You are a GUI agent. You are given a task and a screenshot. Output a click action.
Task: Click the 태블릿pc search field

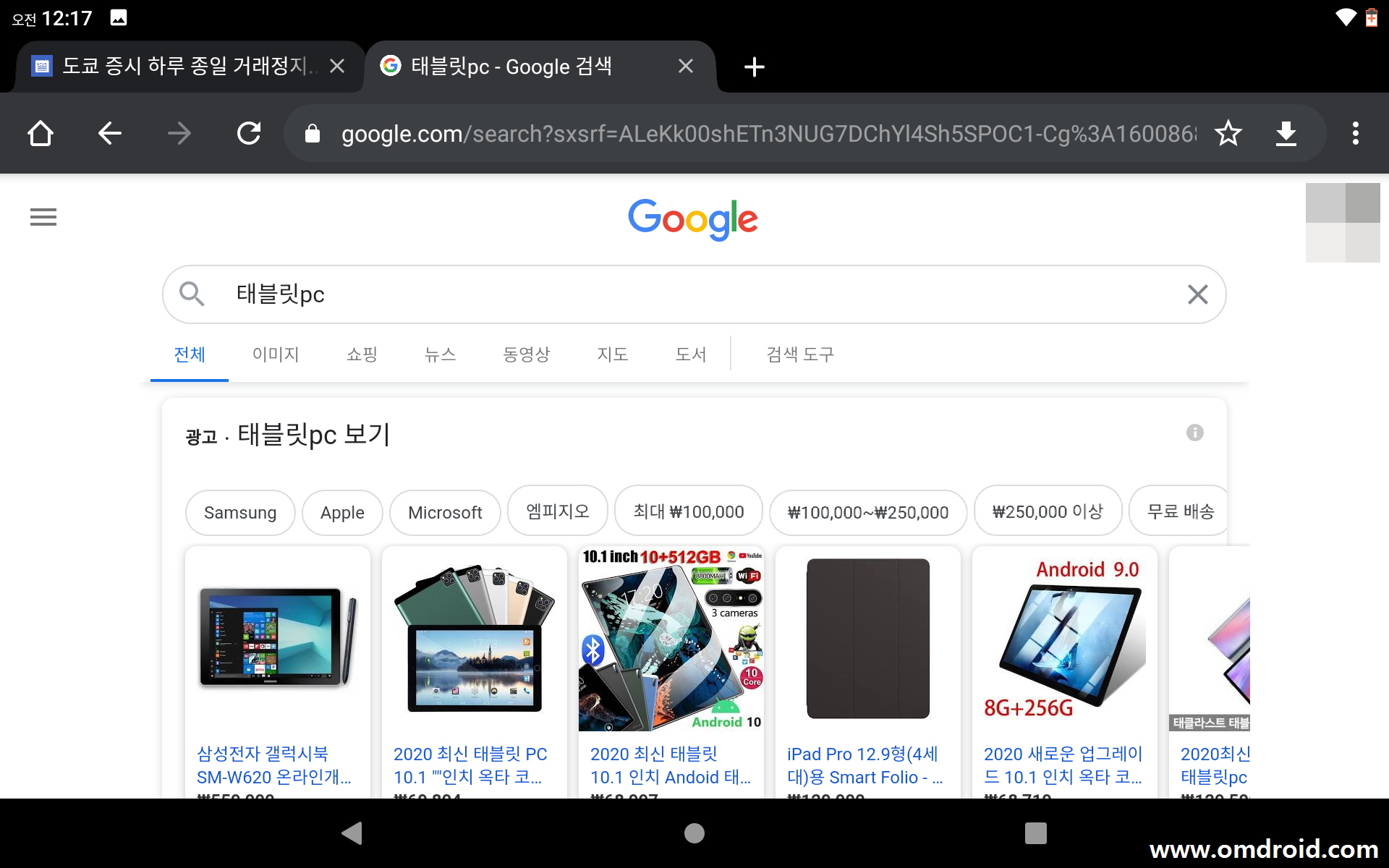[694, 294]
